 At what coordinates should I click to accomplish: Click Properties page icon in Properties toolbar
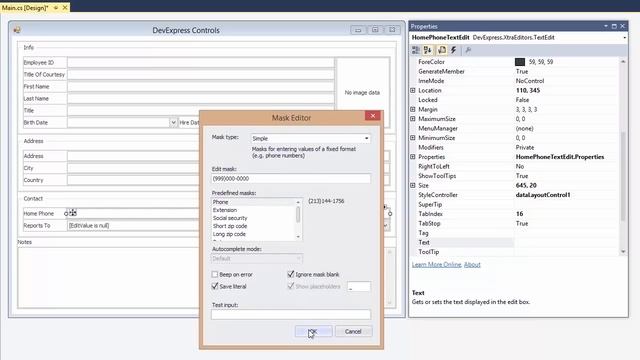[442, 50]
